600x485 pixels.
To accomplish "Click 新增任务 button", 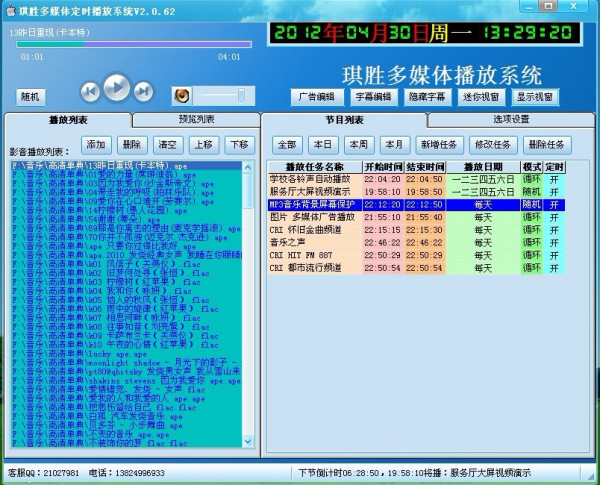I will click(x=439, y=145).
